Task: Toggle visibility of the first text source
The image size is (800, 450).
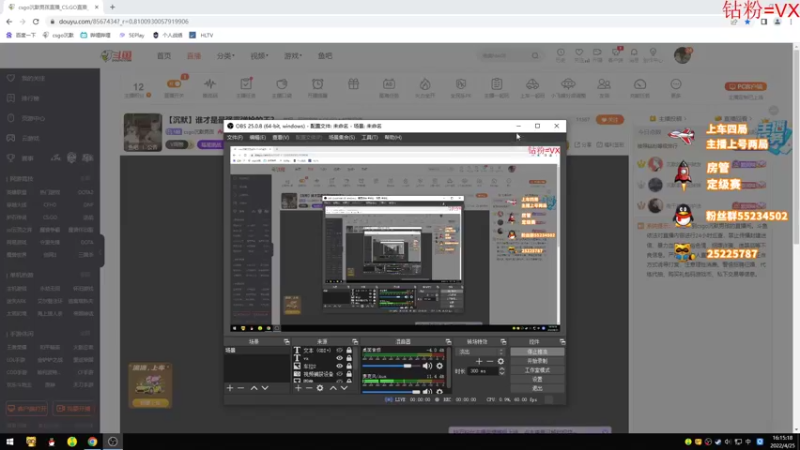Action: click(x=339, y=351)
